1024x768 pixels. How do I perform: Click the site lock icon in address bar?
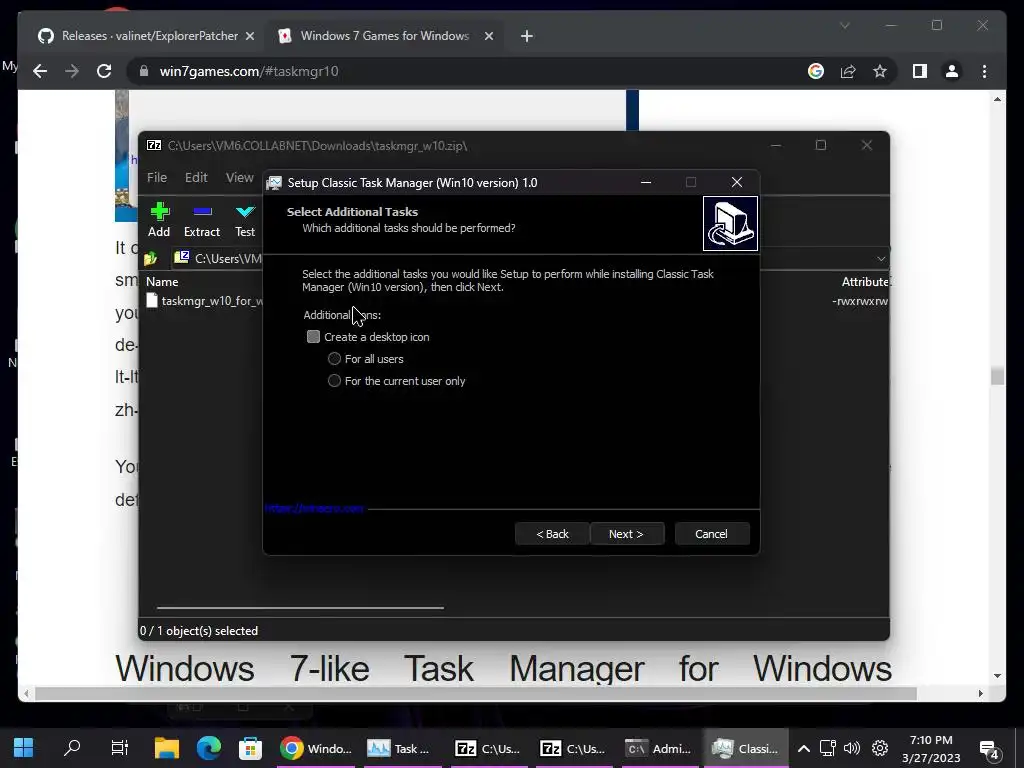pos(144,71)
